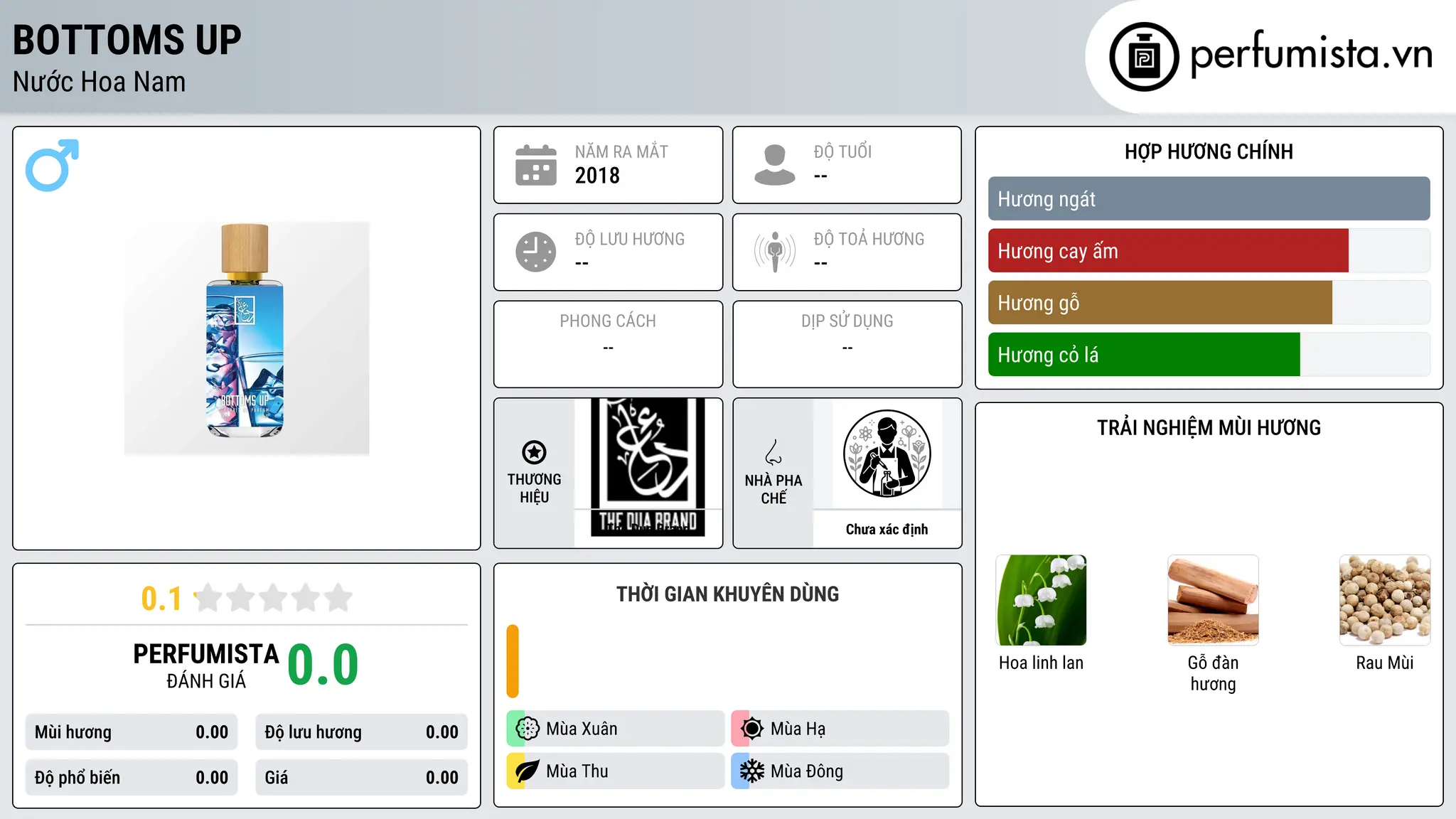Viewport: 1456px width, 819px height.
Task: Click the BOTTOMS UP title
Action: [x=127, y=40]
